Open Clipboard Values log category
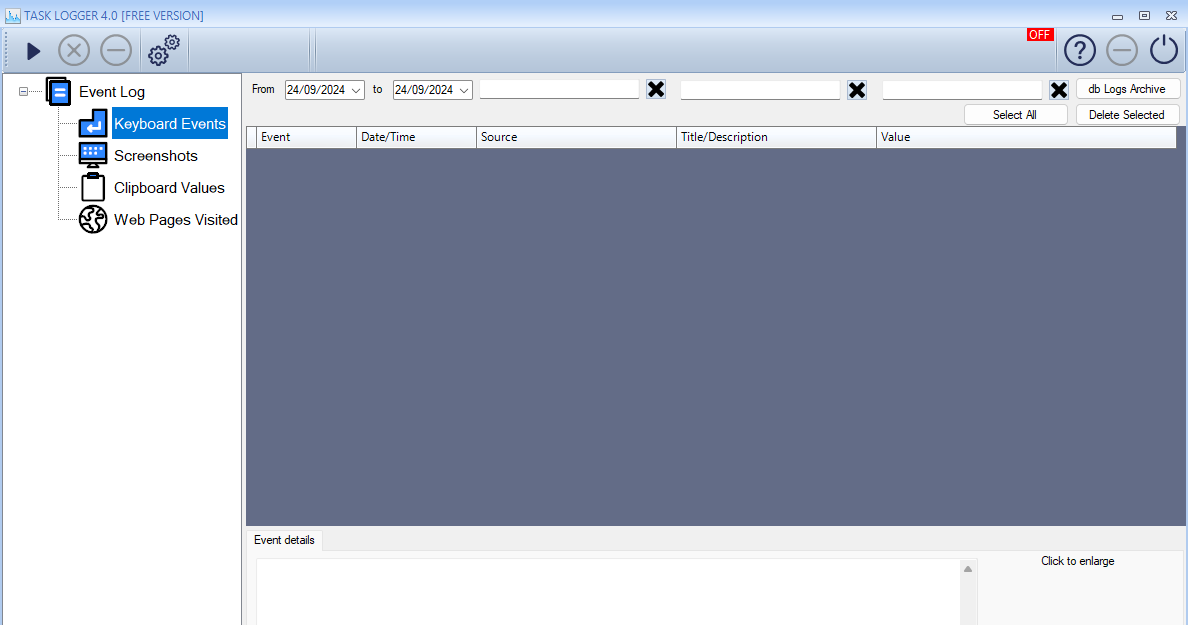The height and width of the screenshot is (625, 1188). tap(169, 188)
